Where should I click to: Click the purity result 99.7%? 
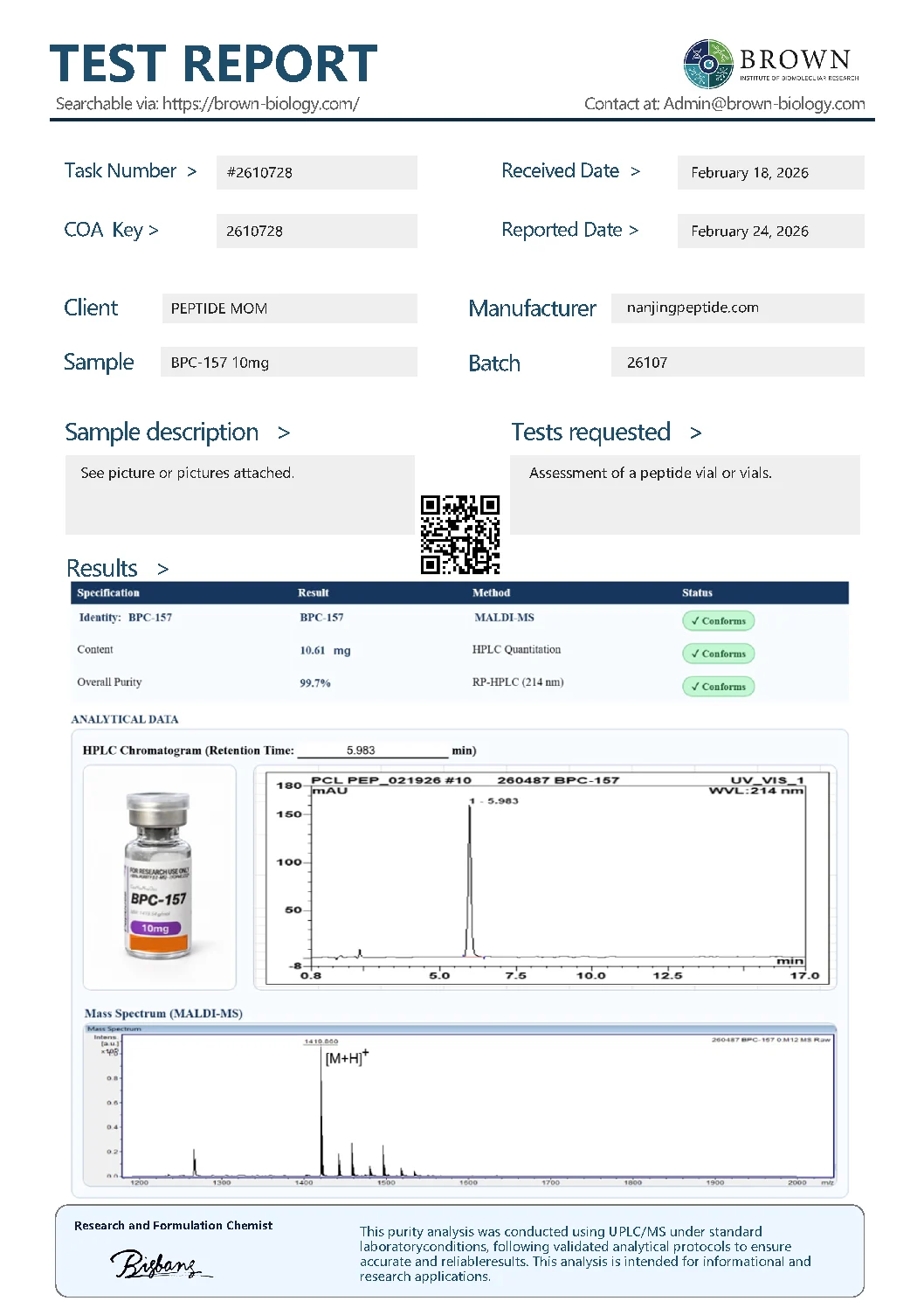[315, 683]
